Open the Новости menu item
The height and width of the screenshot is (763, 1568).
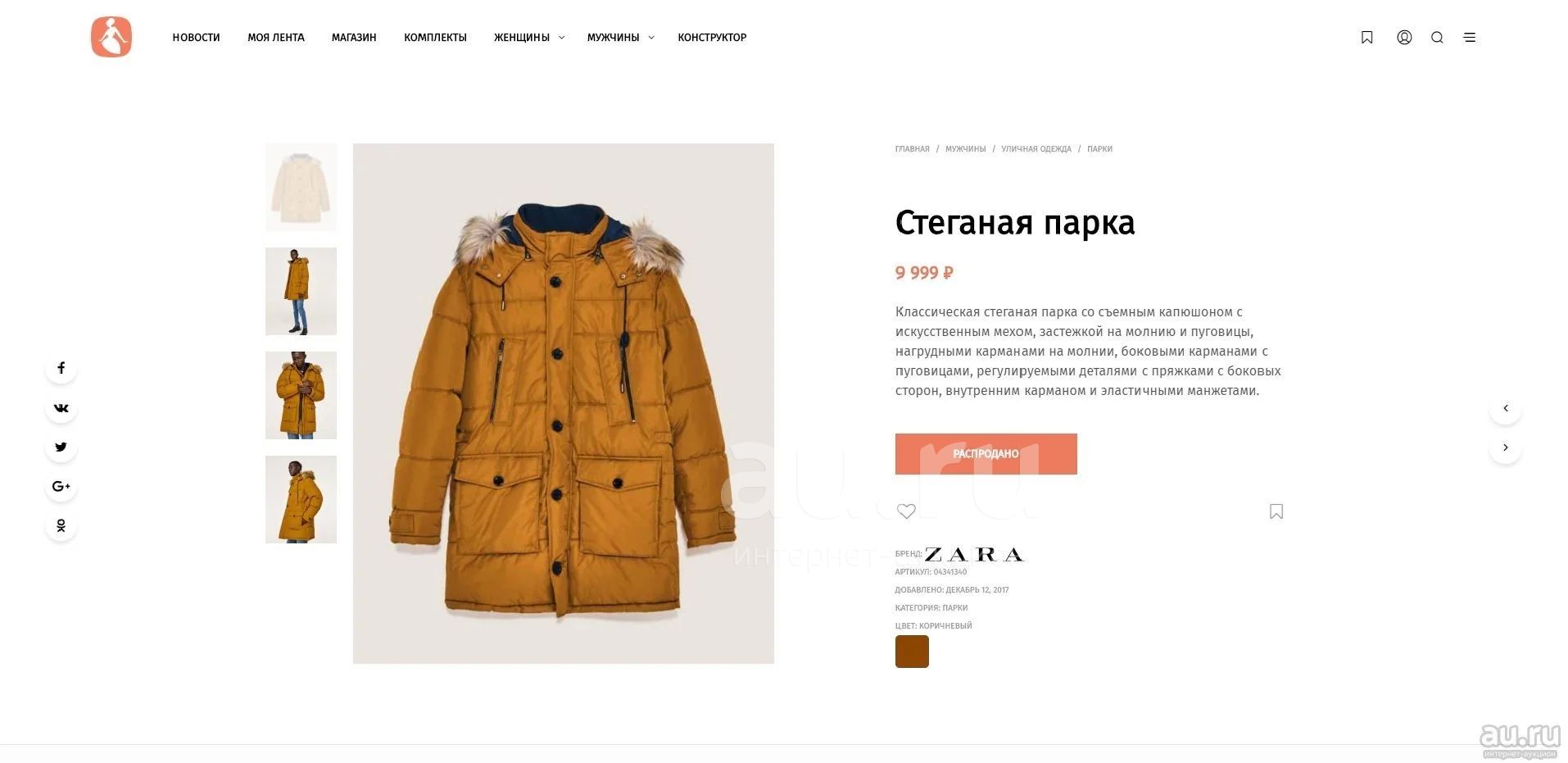click(196, 37)
